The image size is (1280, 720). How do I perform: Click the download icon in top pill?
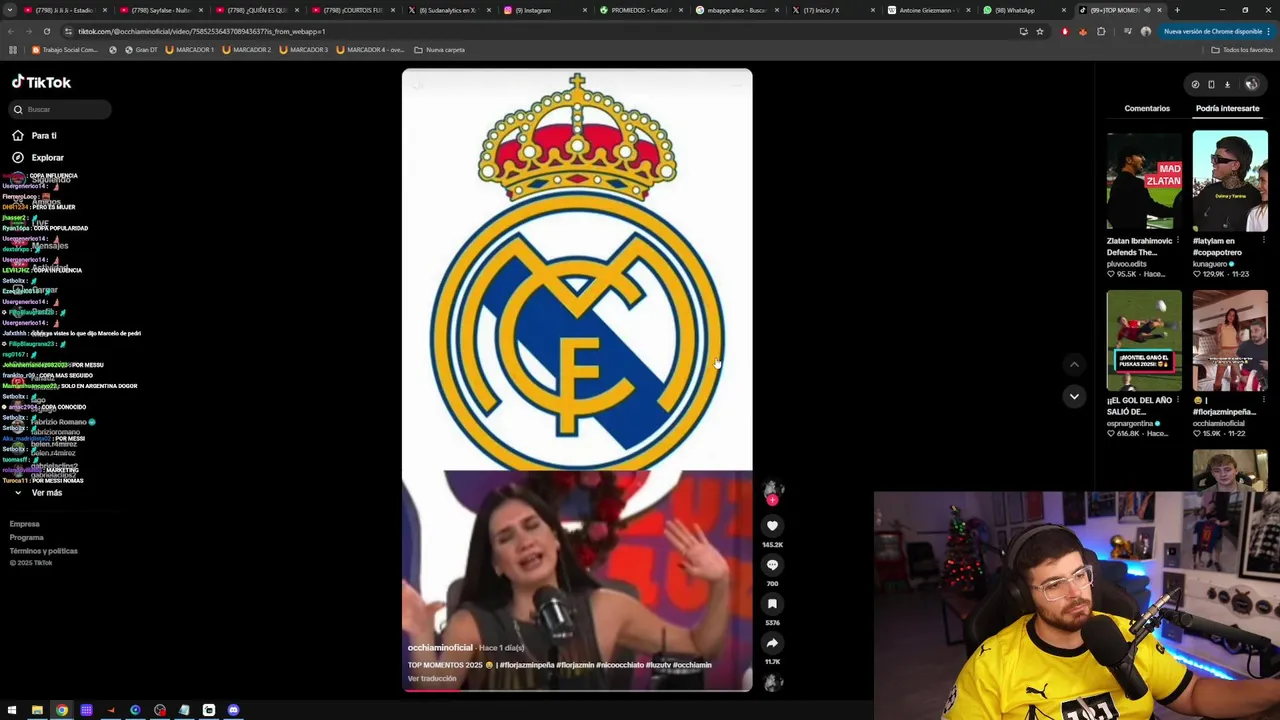tap(1227, 84)
